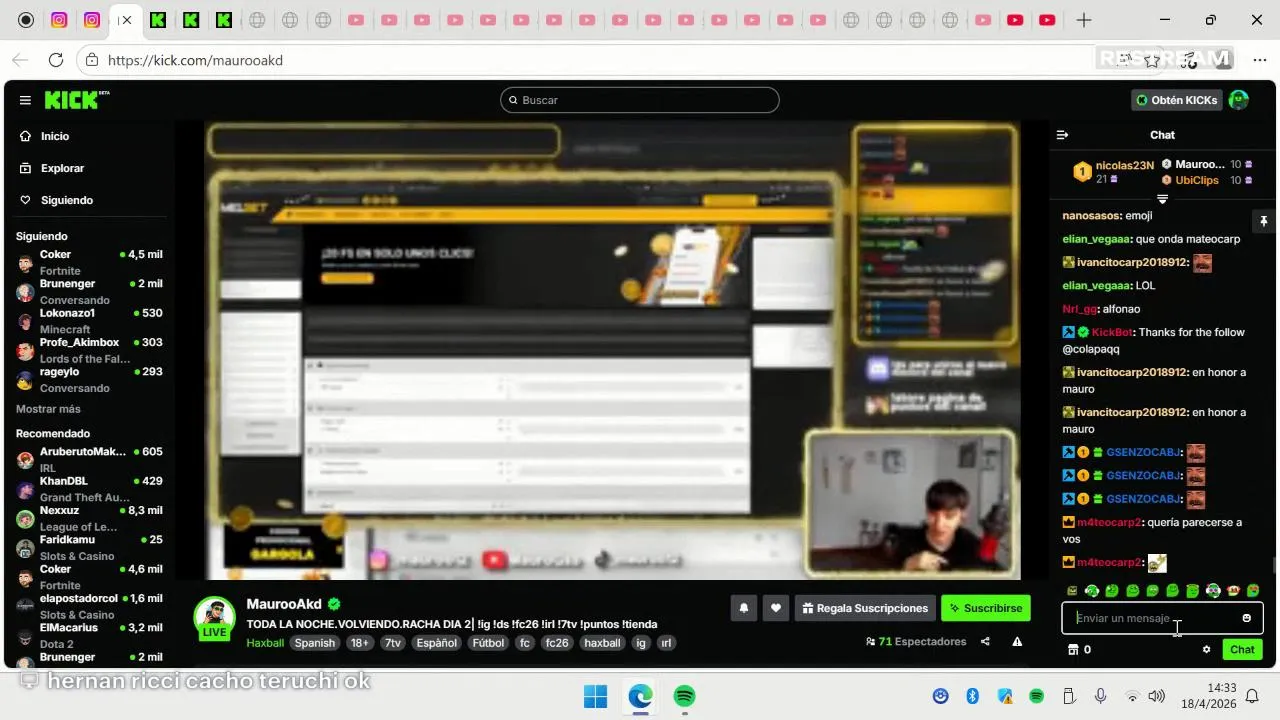Click the MaurooAkd channel name
The height and width of the screenshot is (720, 1280).
pos(284,604)
